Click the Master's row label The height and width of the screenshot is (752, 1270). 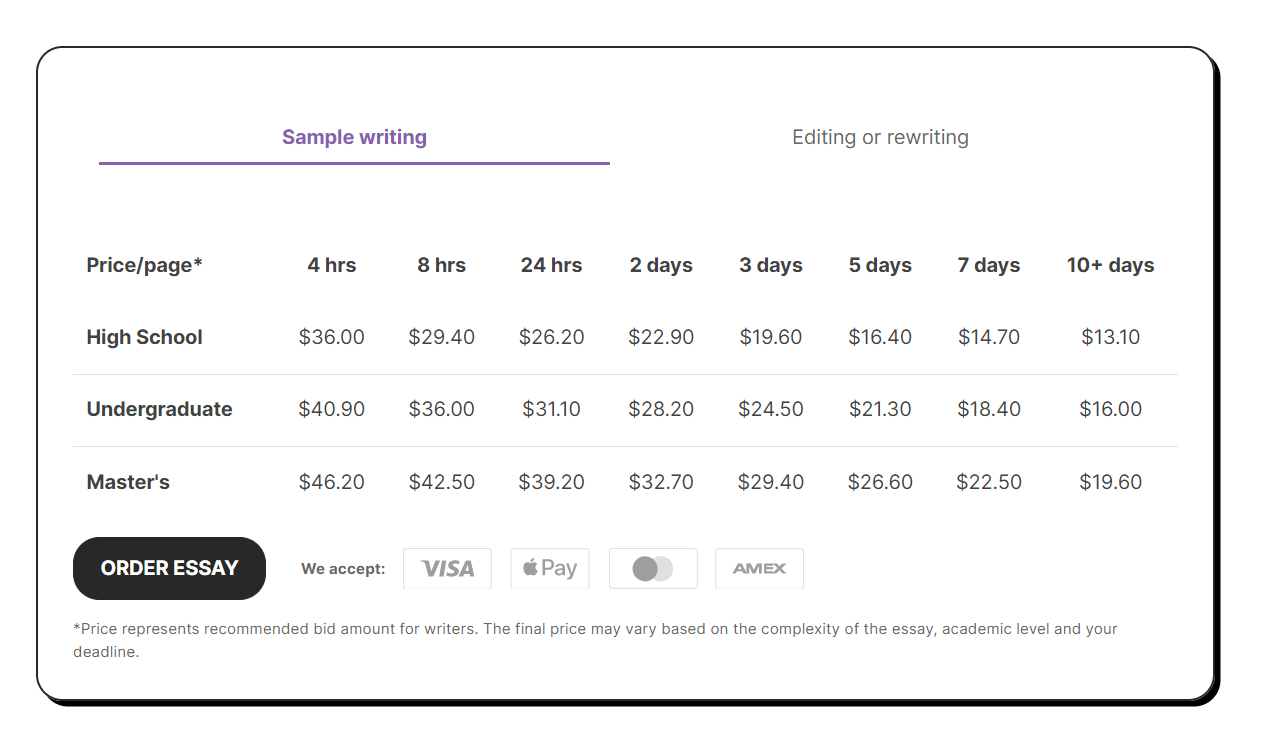point(128,482)
